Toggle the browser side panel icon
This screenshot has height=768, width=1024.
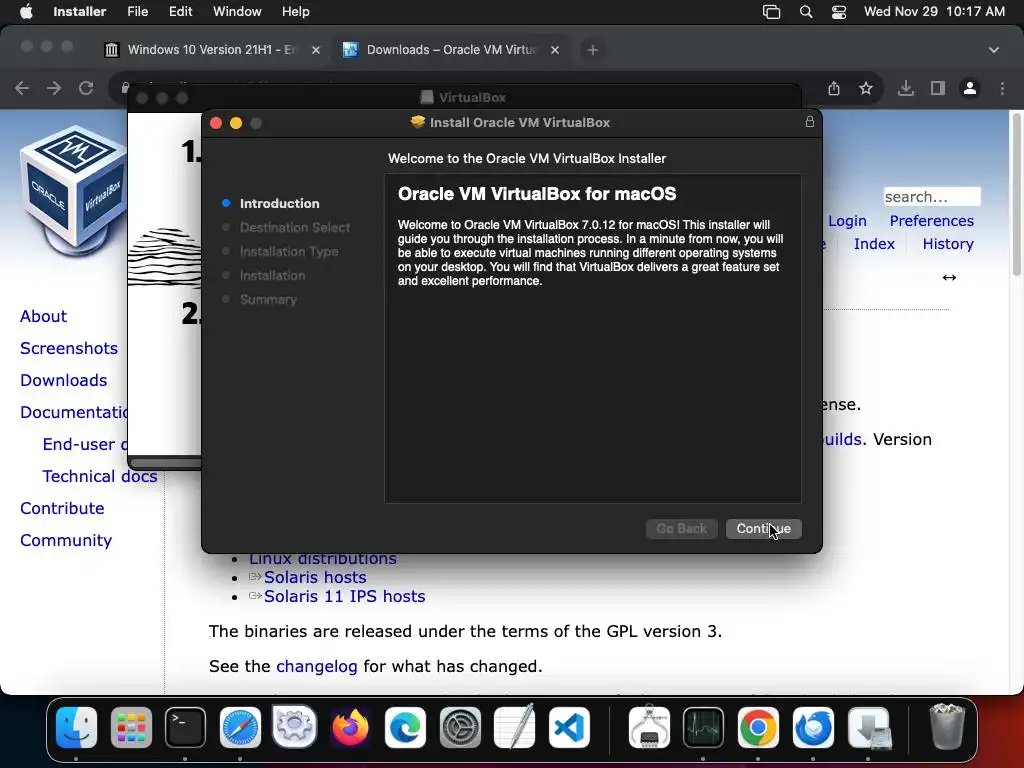[x=938, y=88]
